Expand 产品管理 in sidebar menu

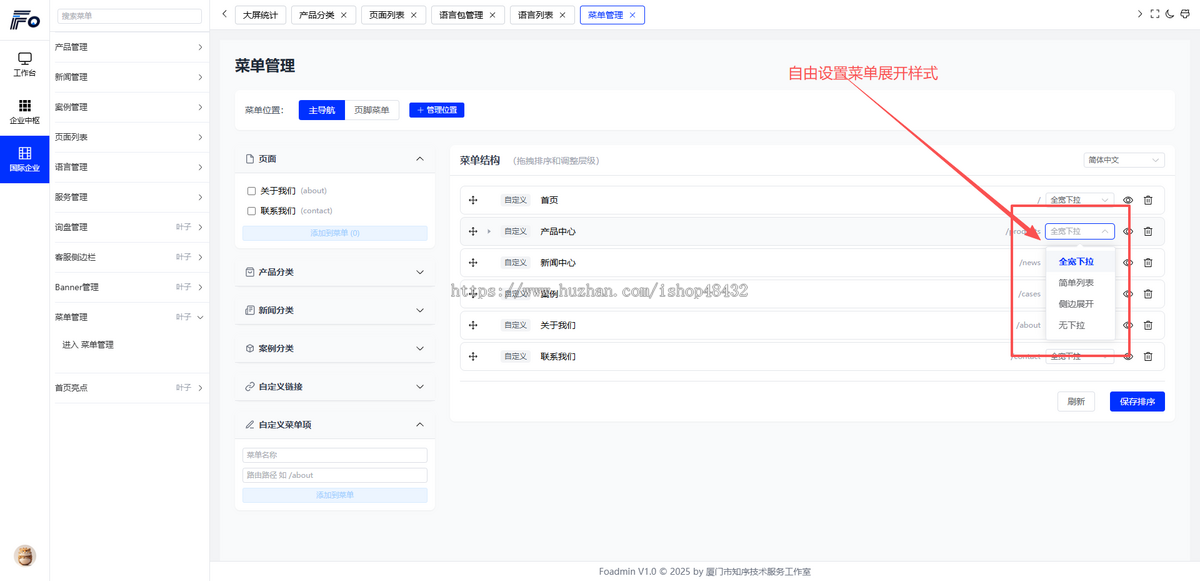pos(129,47)
